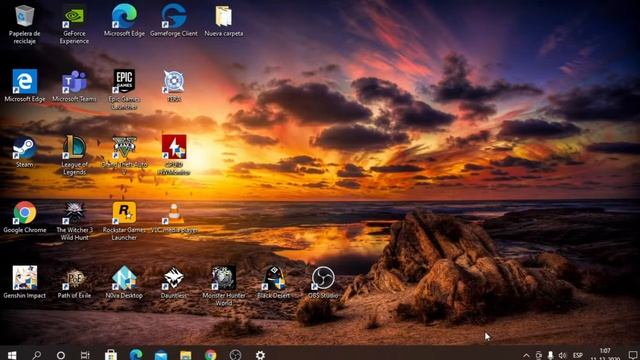
Task: Open File Explorer from taskbar
Action: tap(186, 355)
